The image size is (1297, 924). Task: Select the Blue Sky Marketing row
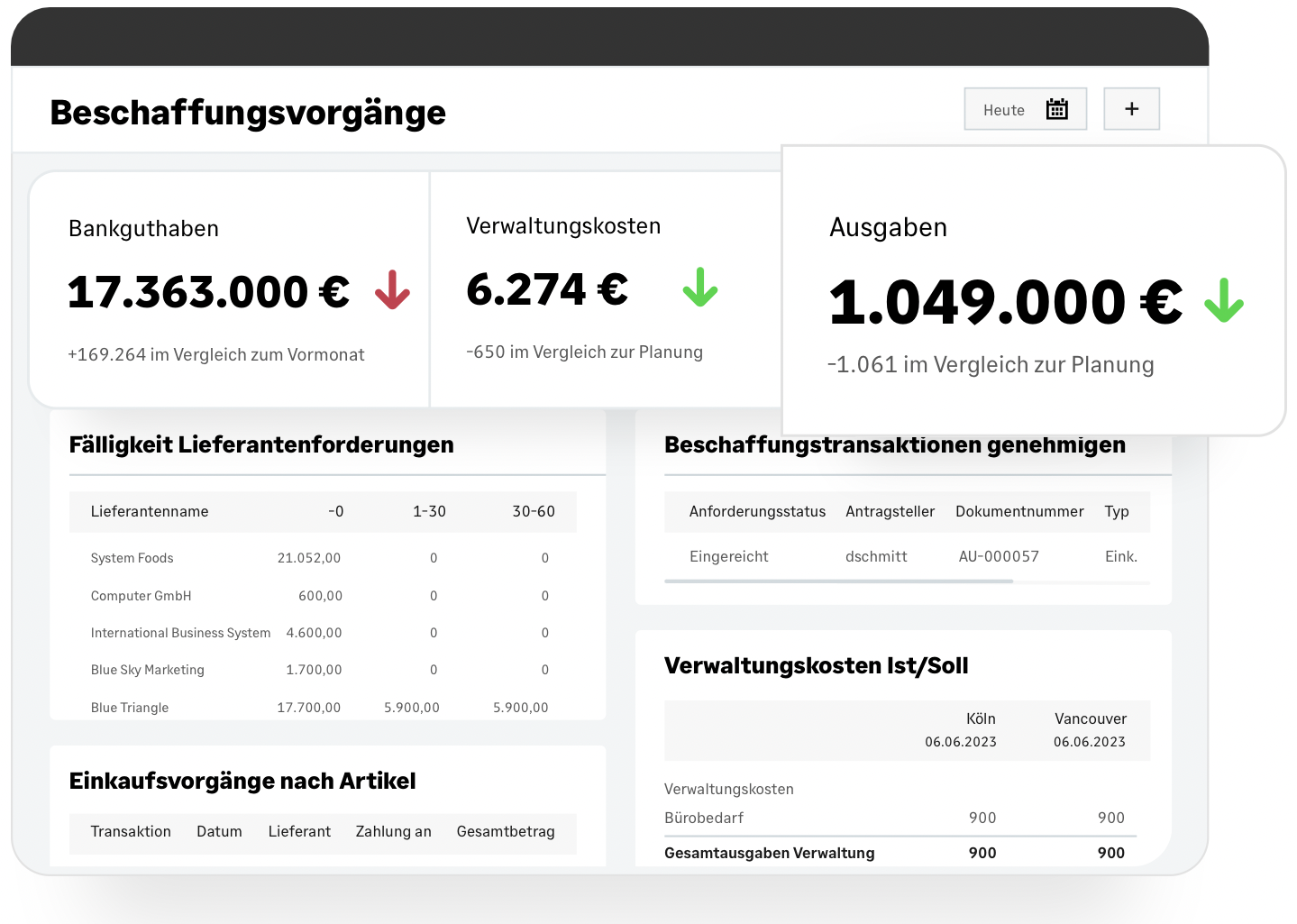point(148,670)
